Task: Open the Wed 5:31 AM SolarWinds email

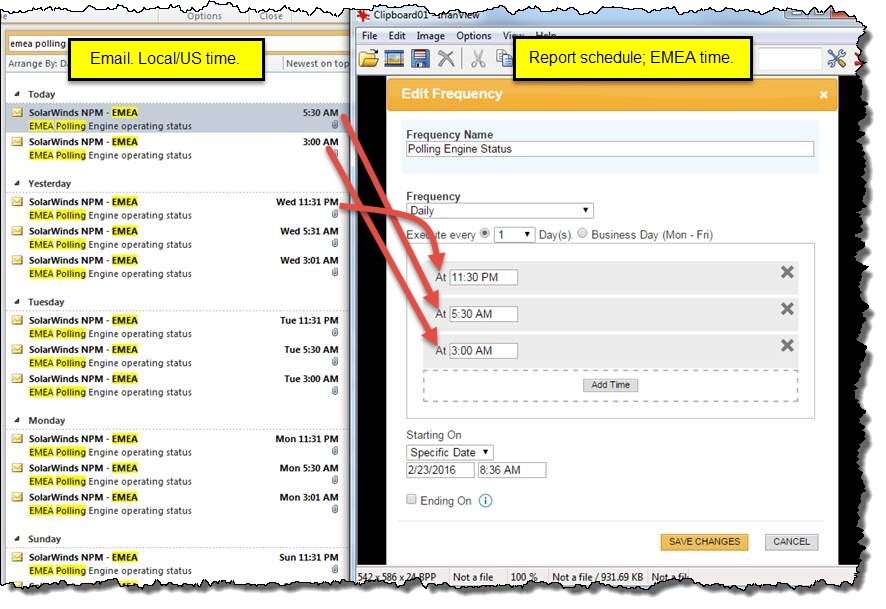Action: pyautogui.click(x=178, y=237)
